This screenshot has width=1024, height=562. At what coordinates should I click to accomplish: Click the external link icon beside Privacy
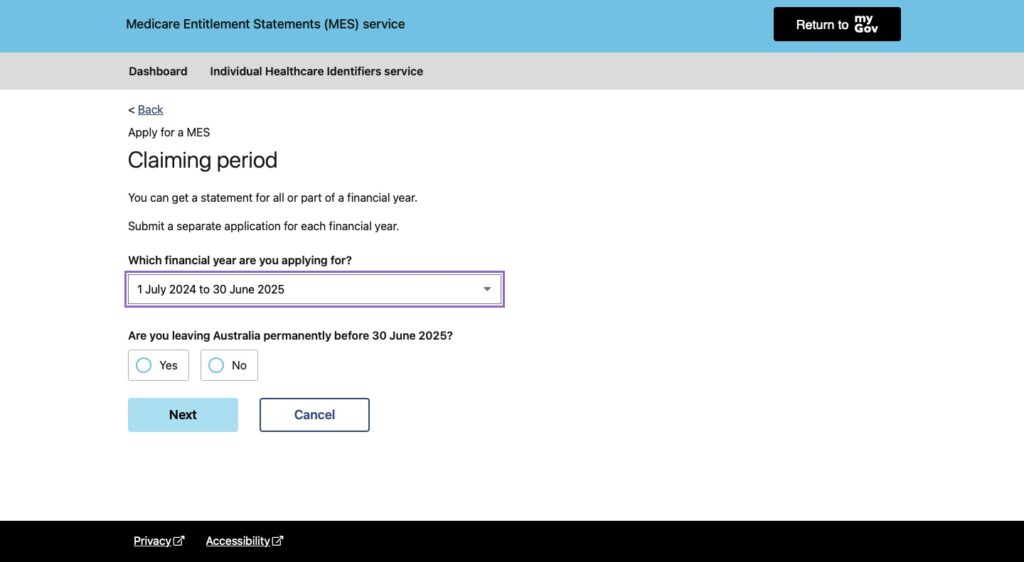179,540
